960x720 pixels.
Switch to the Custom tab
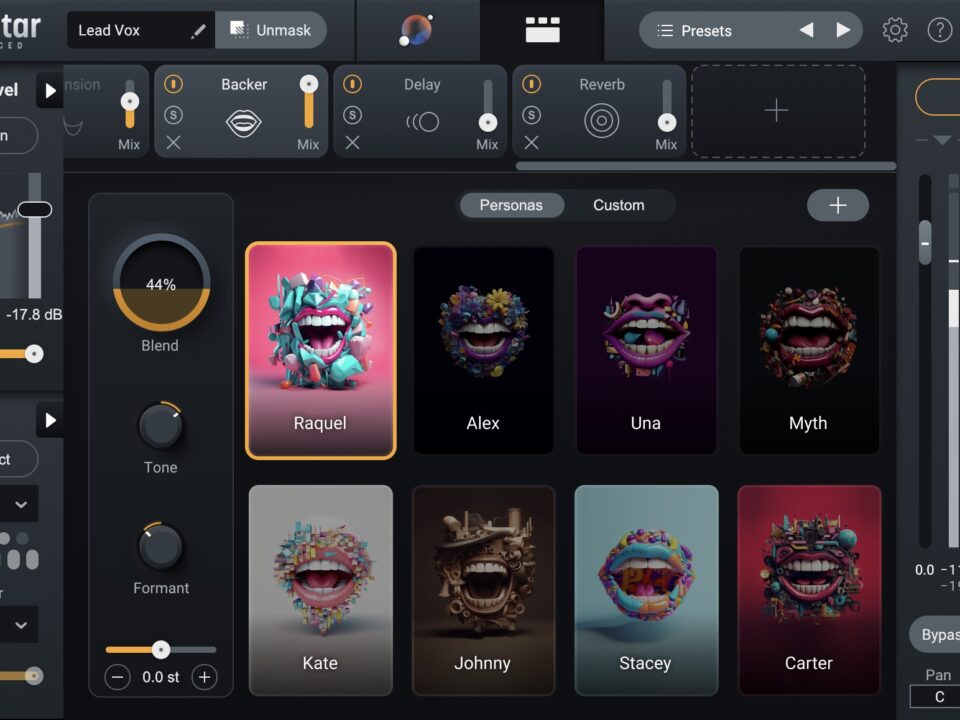(x=618, y=205)
